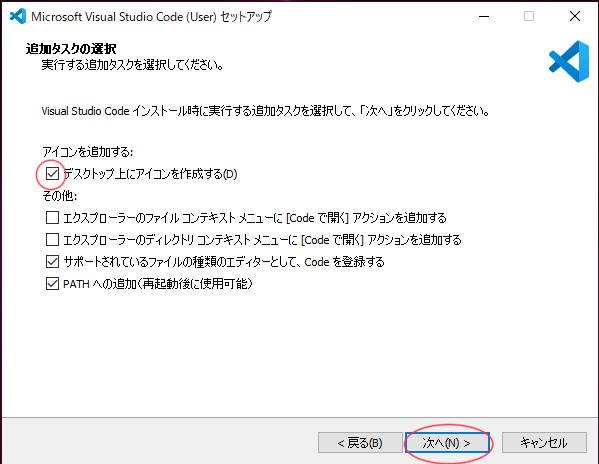The height and width of the screenshot is (464, 599).
Task: Click the instruction text 実行する追加タスクを選択してください。
Action: click(133, 65)
